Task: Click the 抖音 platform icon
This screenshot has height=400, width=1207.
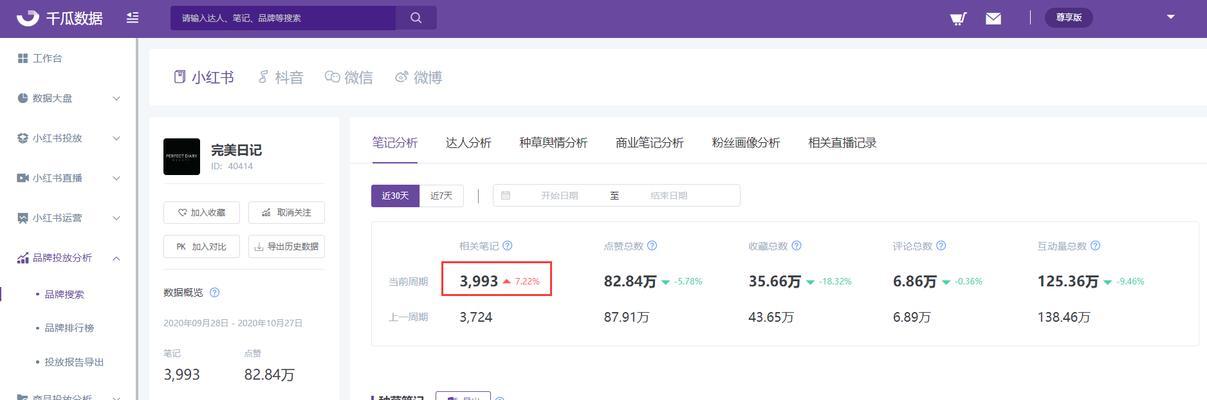Action: tap(264, 77)
